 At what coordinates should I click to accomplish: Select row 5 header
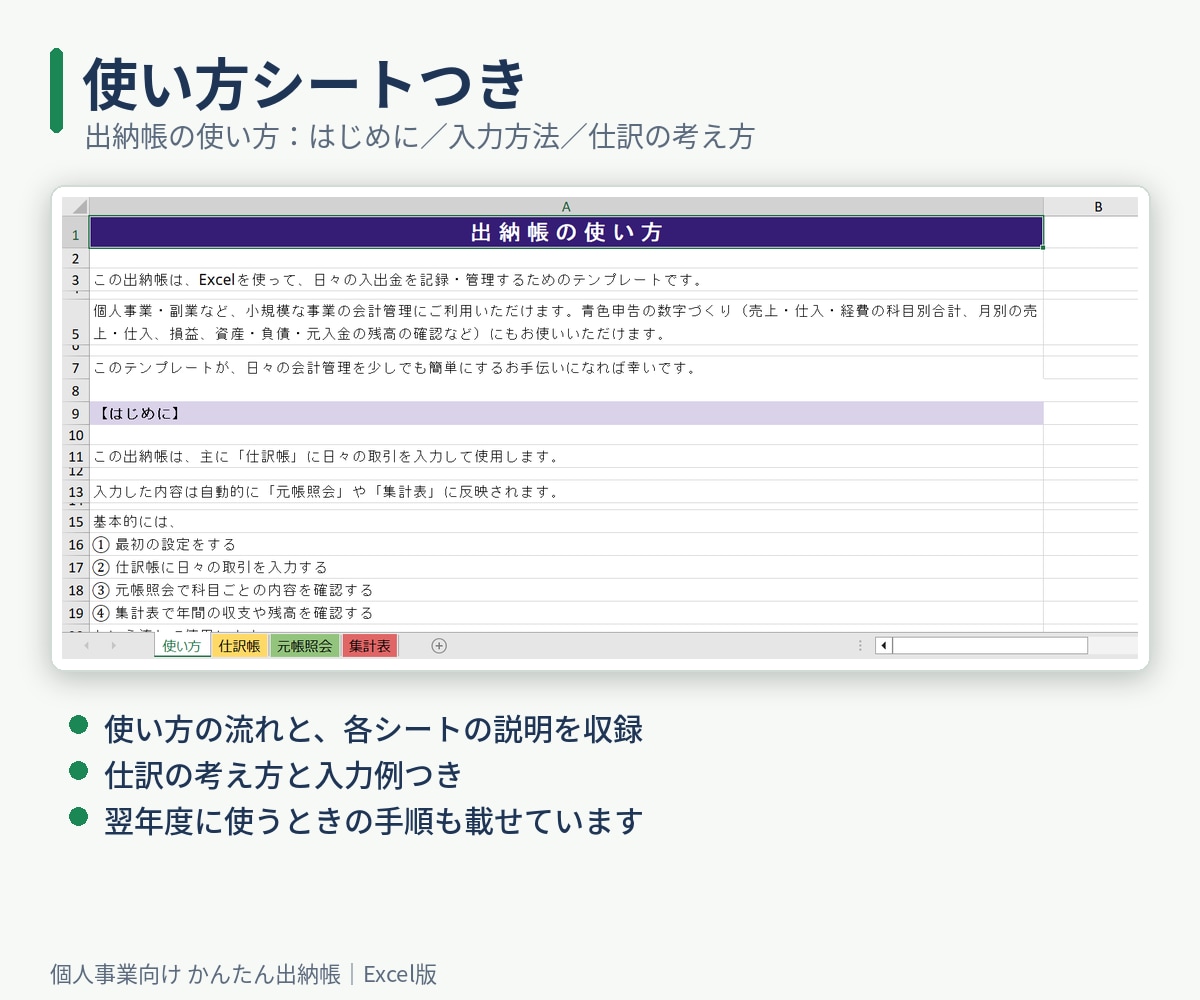pyautogui.click(x=76, y=322)
